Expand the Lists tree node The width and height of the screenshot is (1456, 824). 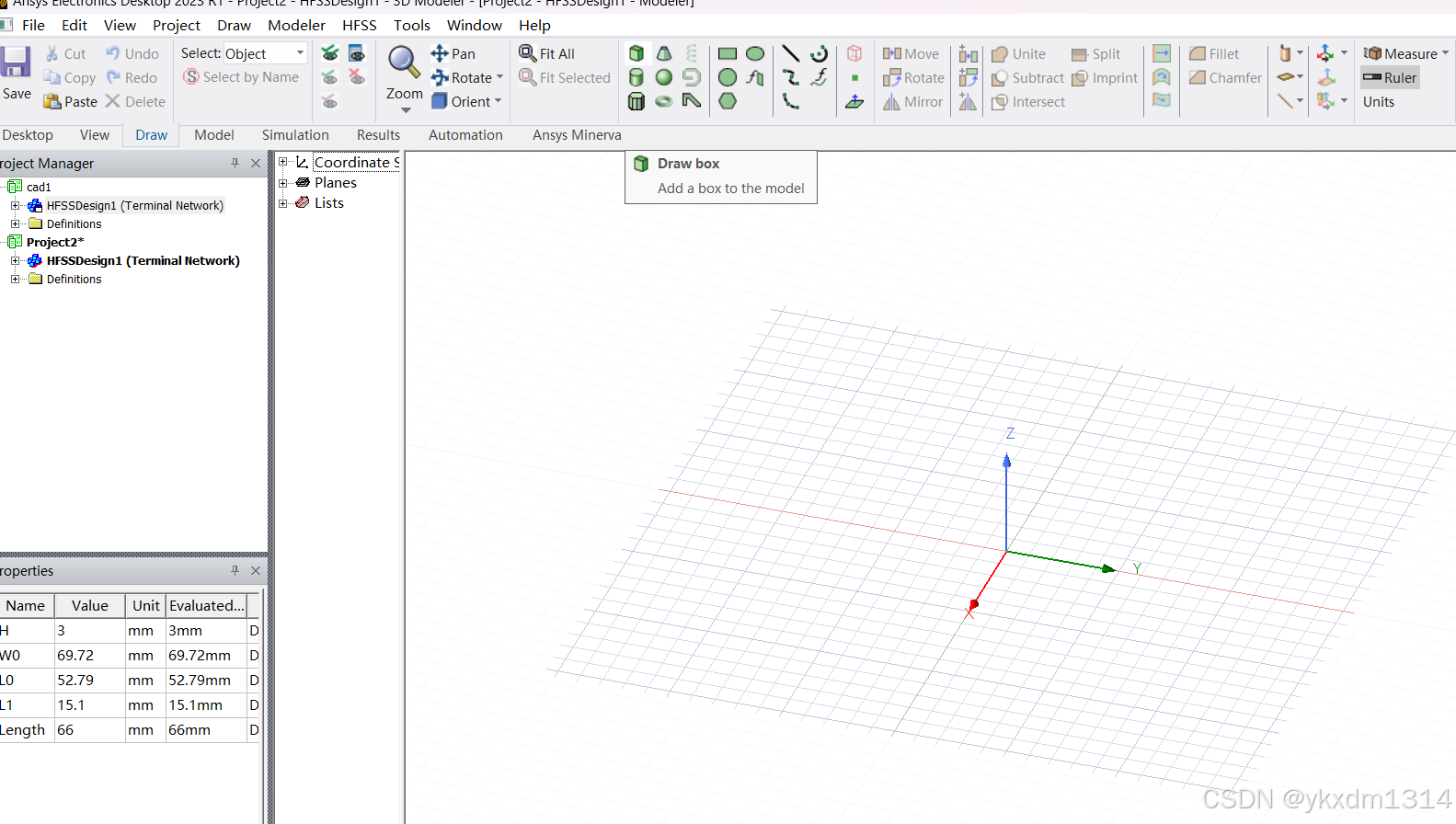[283, 202]
